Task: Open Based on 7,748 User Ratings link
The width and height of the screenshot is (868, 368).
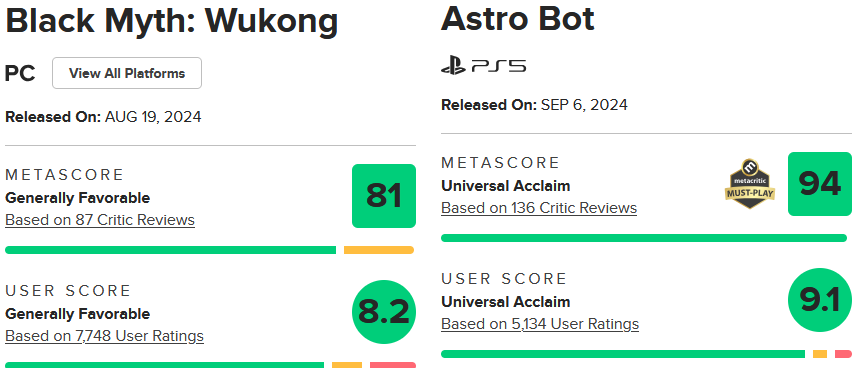Action: click(x=105, y=336)
